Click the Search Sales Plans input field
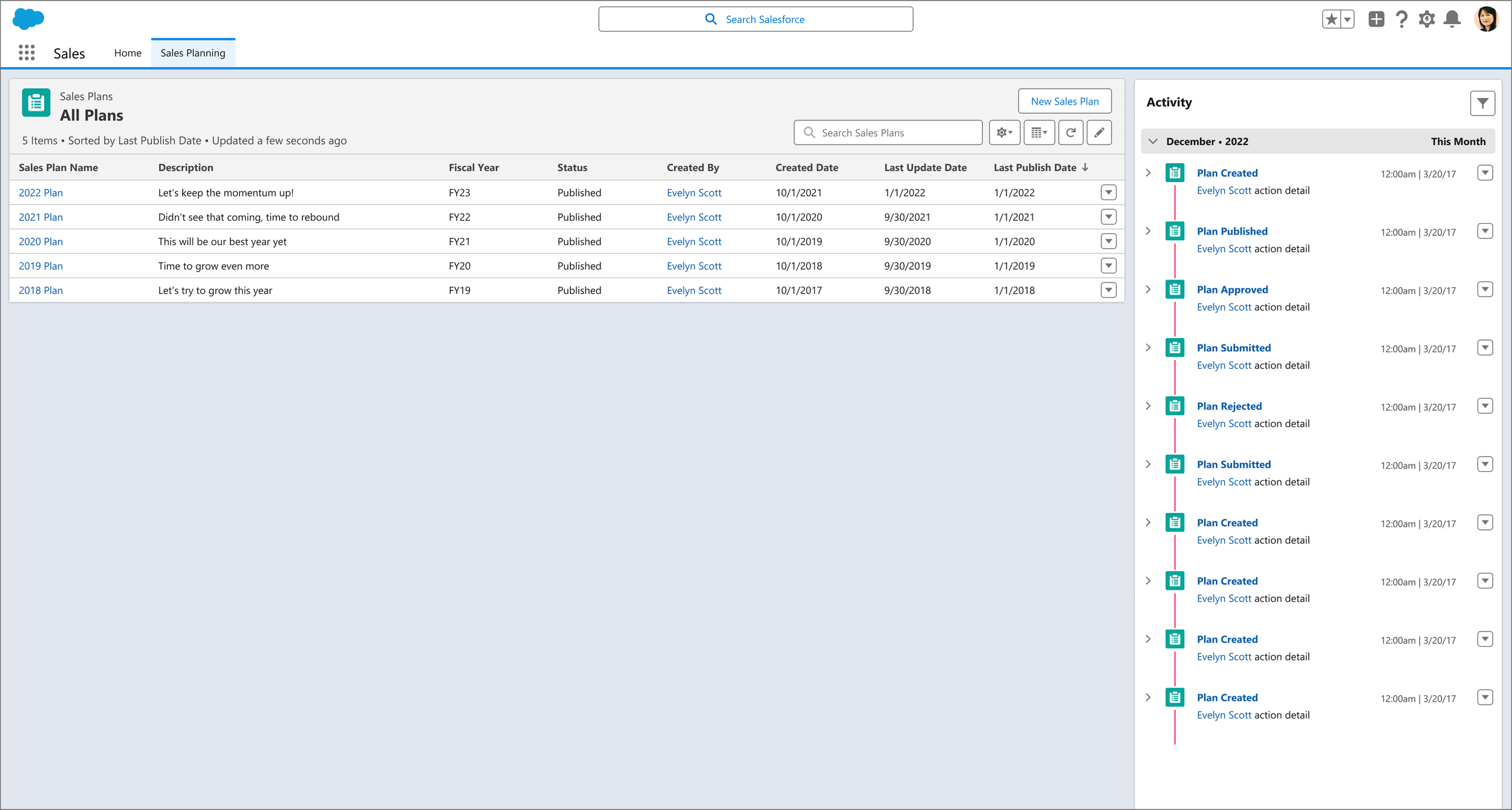The height and width of the screenshot is (810, 1512). [x=890, y=131]
